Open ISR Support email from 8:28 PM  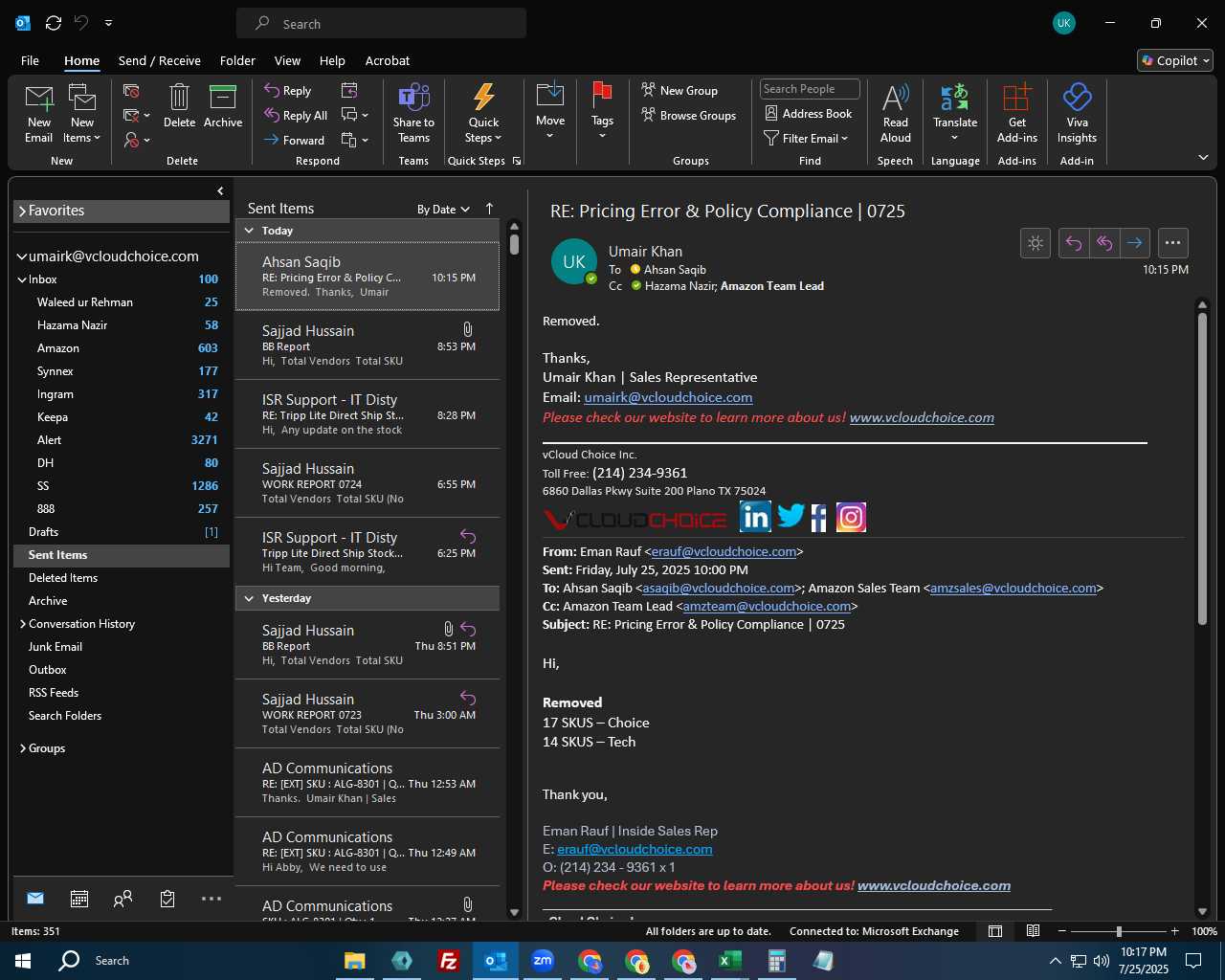pyautogui.click(x=367, y=414)
